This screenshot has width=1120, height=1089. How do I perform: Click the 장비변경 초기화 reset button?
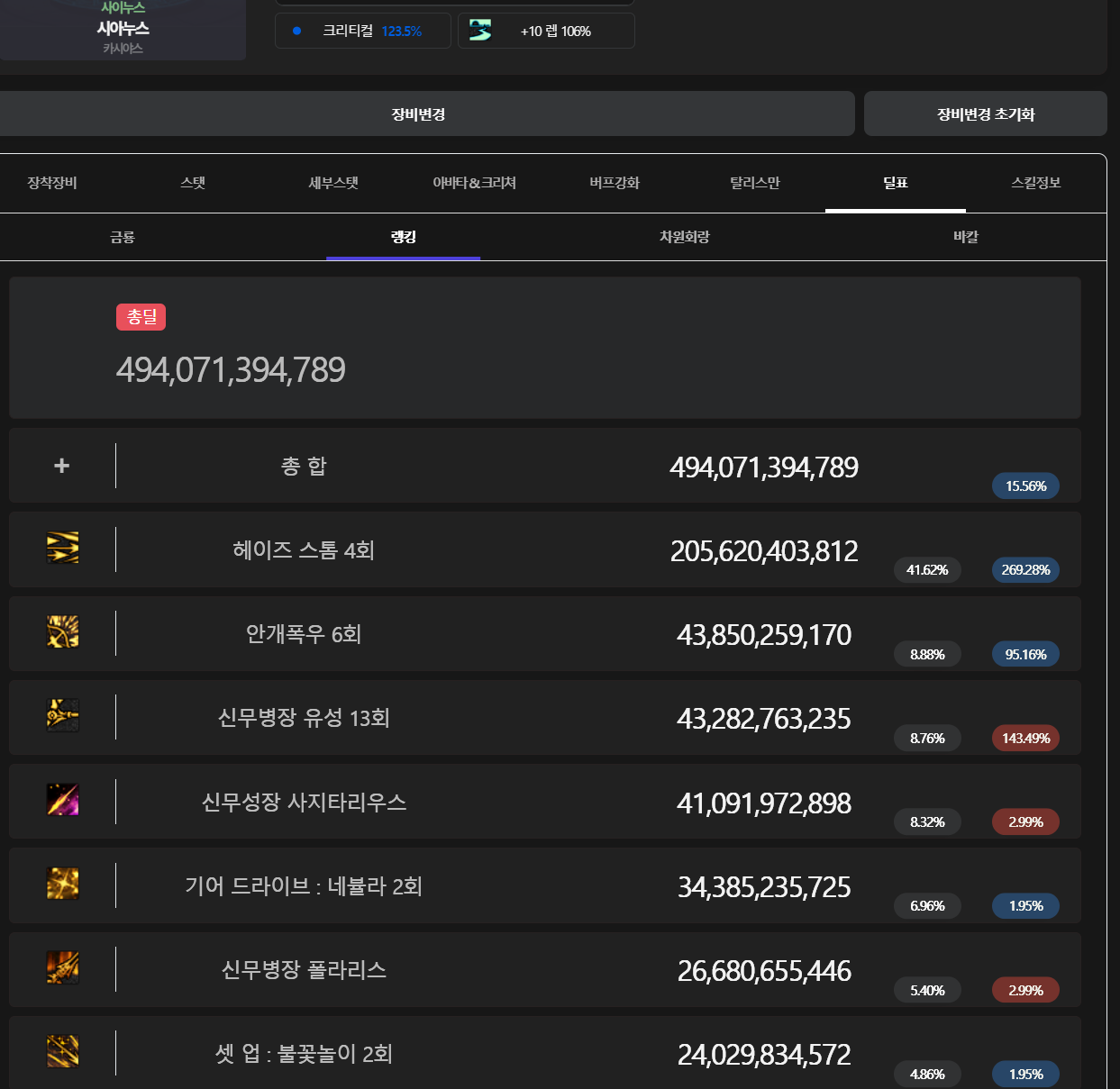coord(985,114)
